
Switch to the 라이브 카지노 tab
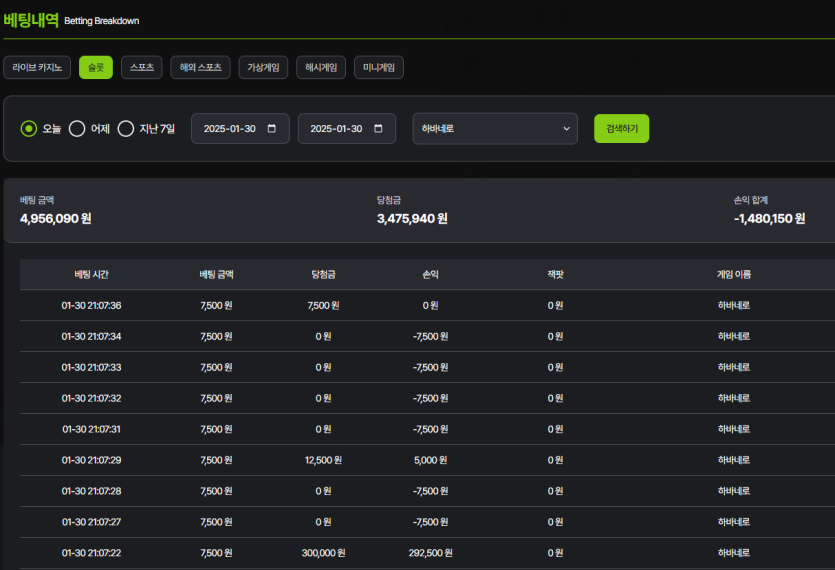[37, 68]
